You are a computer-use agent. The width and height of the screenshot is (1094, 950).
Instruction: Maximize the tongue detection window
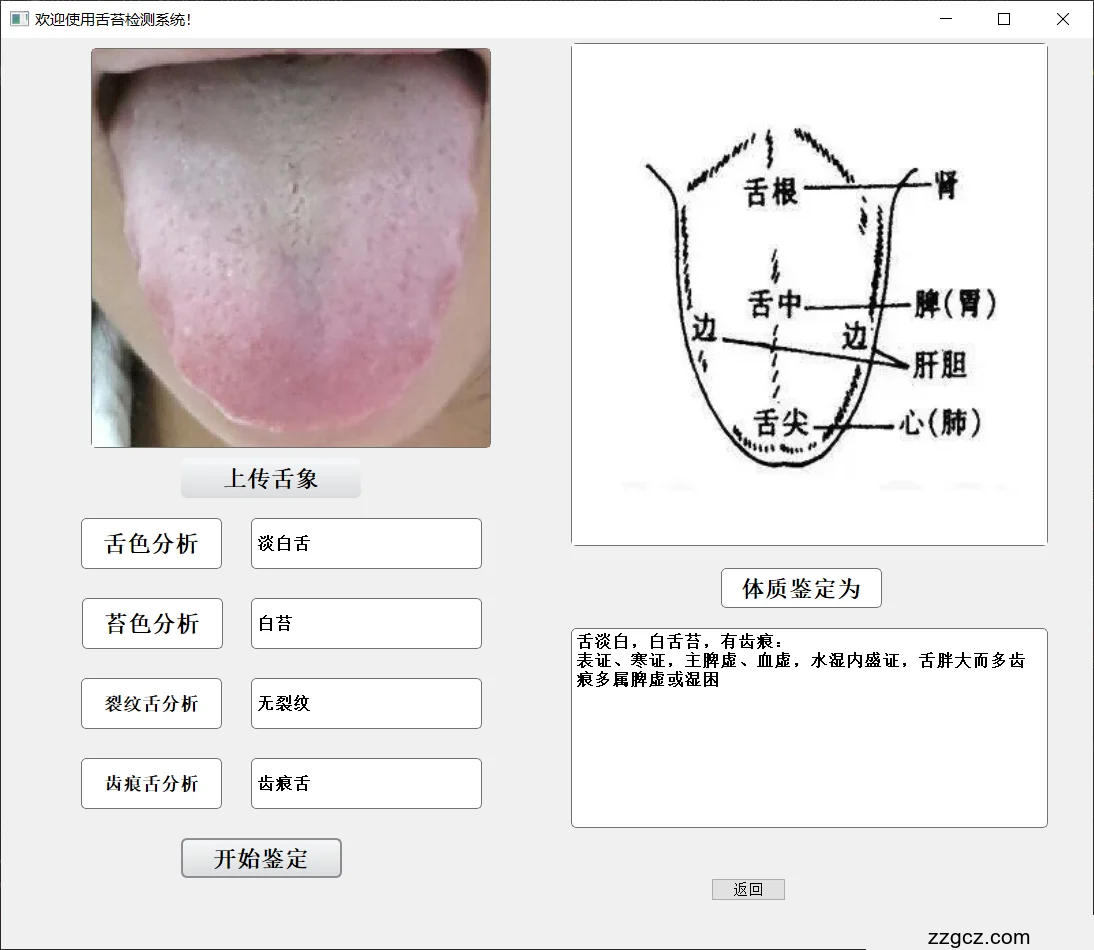pos(1004,19)
